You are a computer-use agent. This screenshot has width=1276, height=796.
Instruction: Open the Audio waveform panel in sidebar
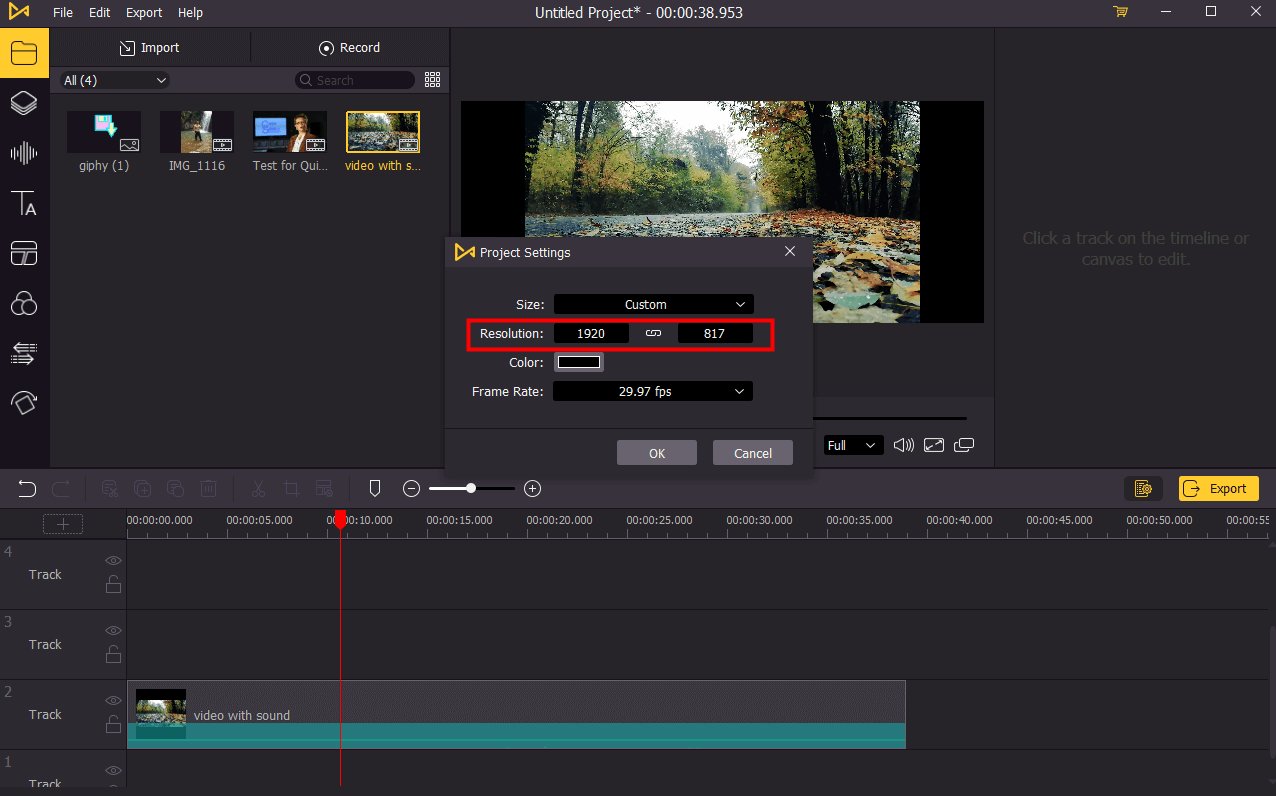tap(24, 153)
